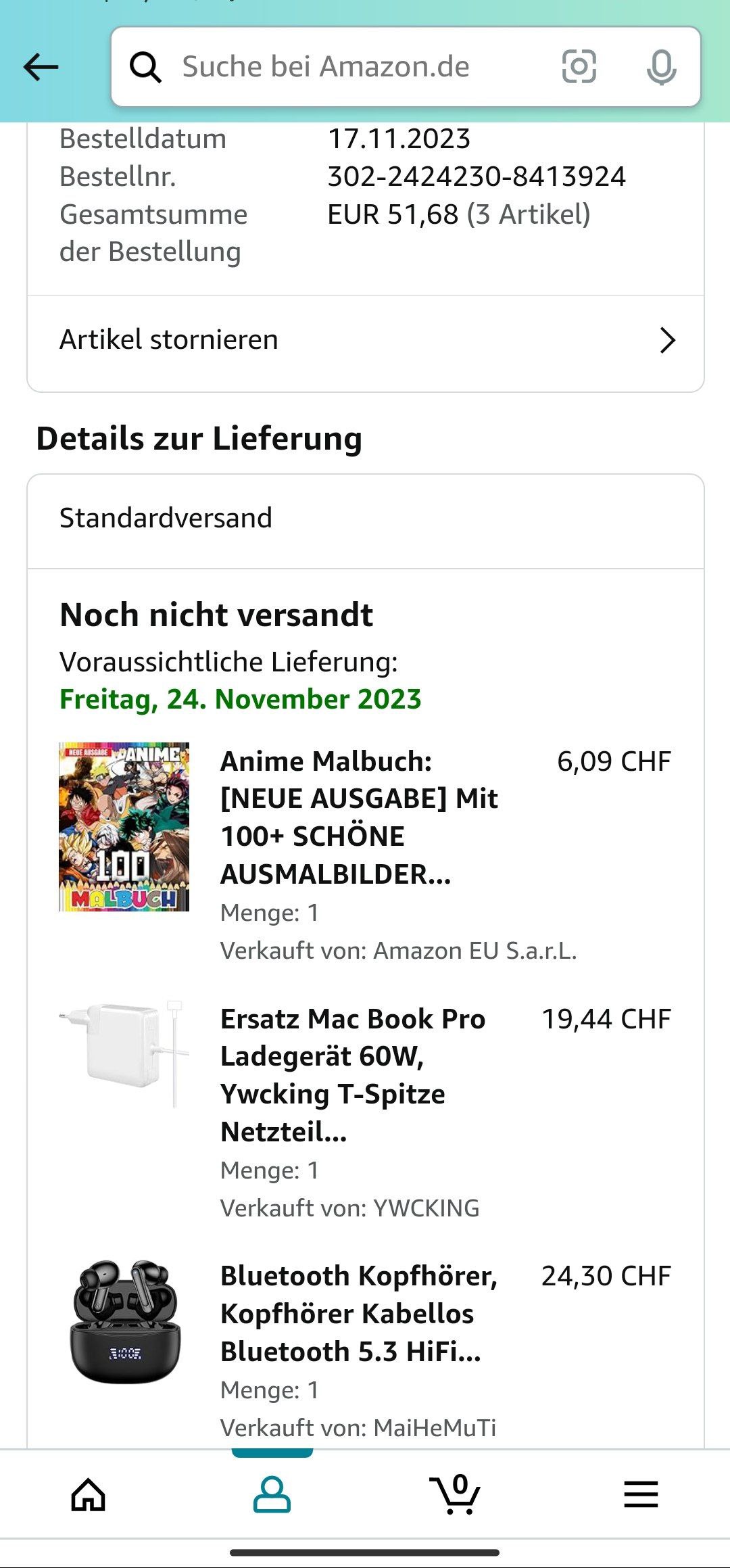Tap the back arrow icon

pos(41,67)
